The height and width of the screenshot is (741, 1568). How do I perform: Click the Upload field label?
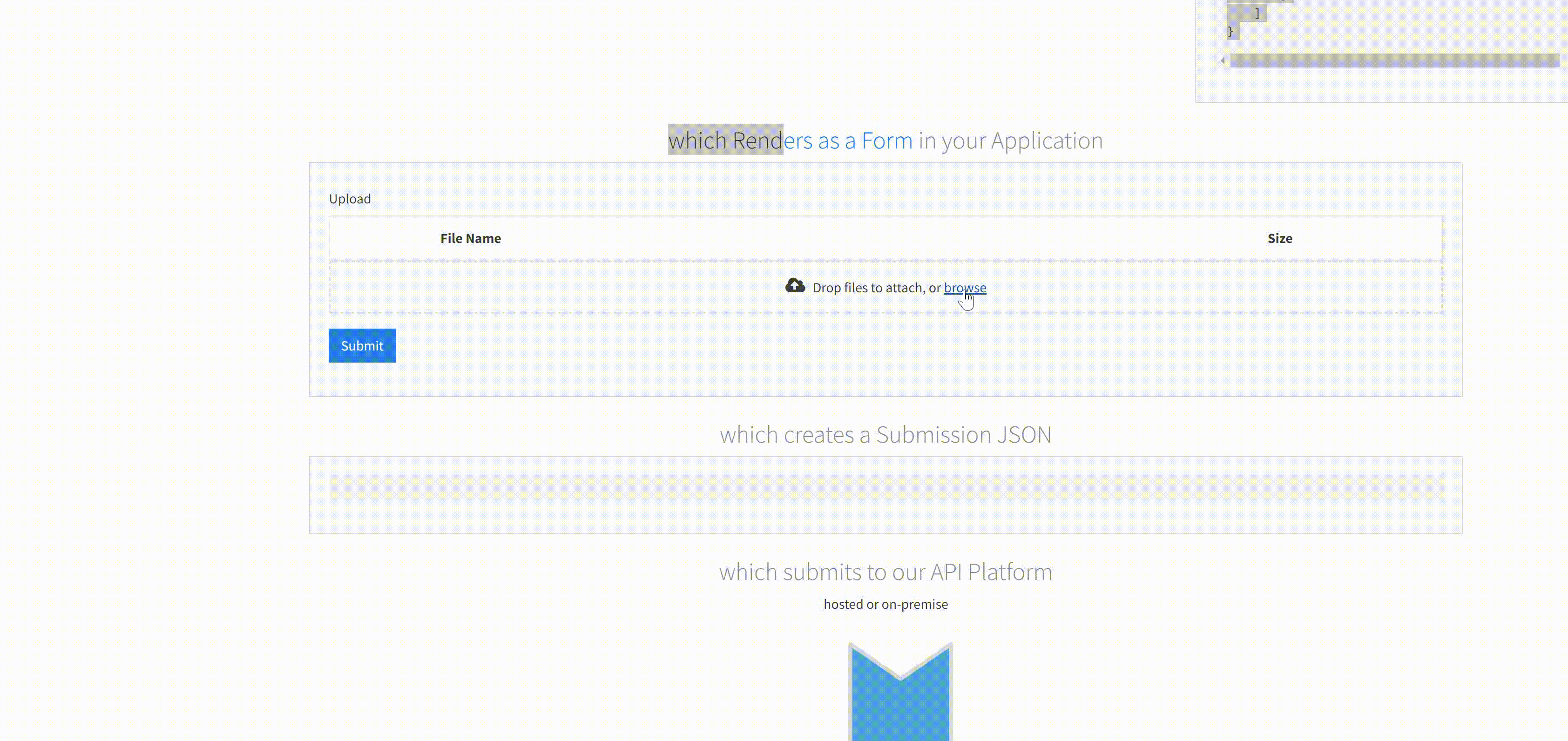point(350,198)
